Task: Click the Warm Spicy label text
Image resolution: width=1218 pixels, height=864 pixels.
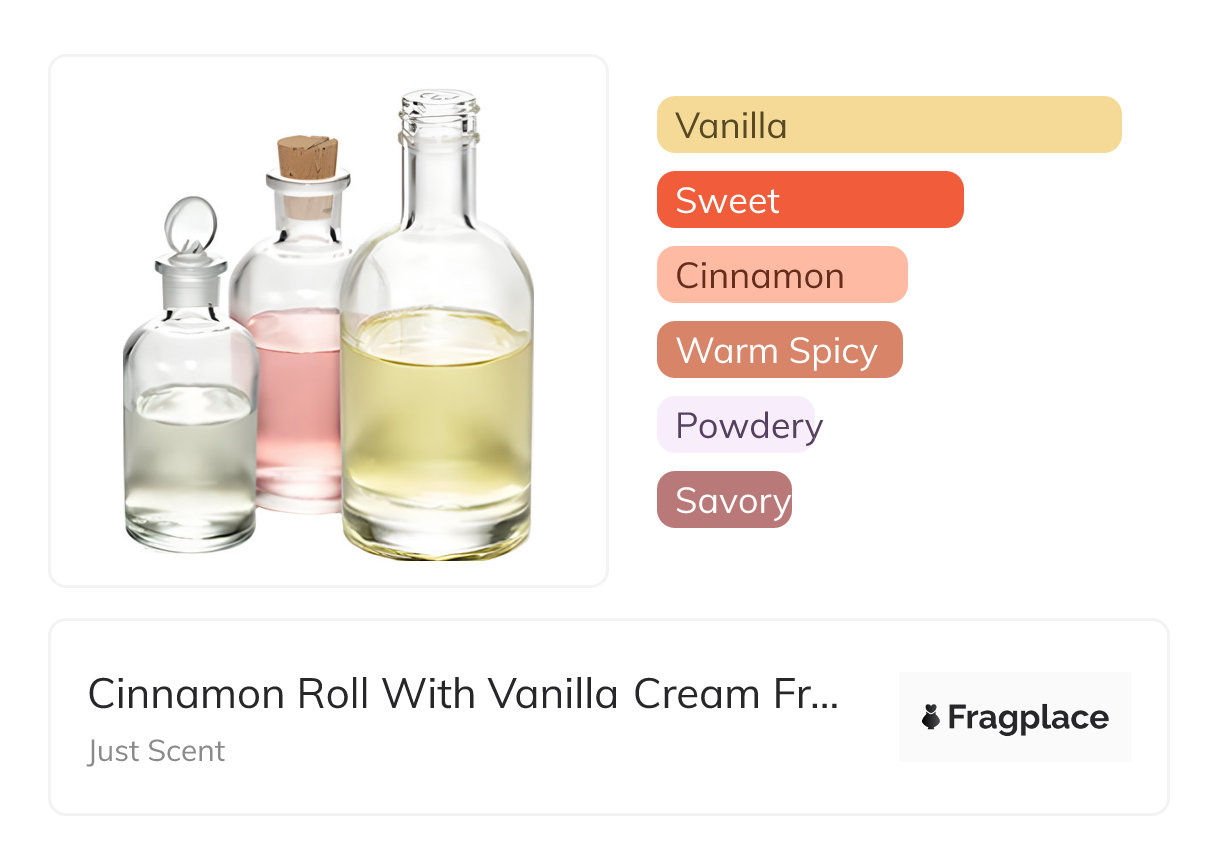Action: 777,351
